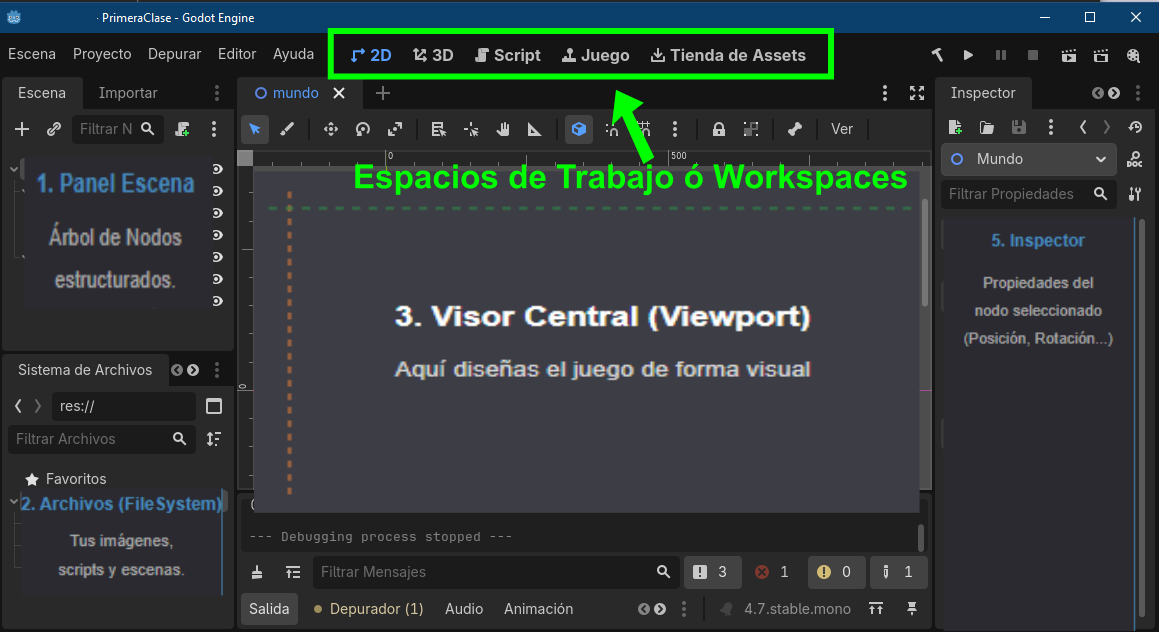Toggle warning messages filter showing 0
Screen dimensions: 1159x632
point(835,572)
